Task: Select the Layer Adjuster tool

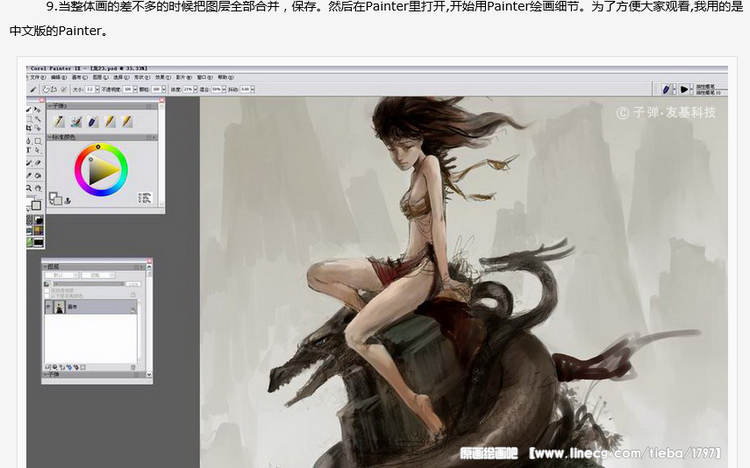Action: click(x=38, y=109)
